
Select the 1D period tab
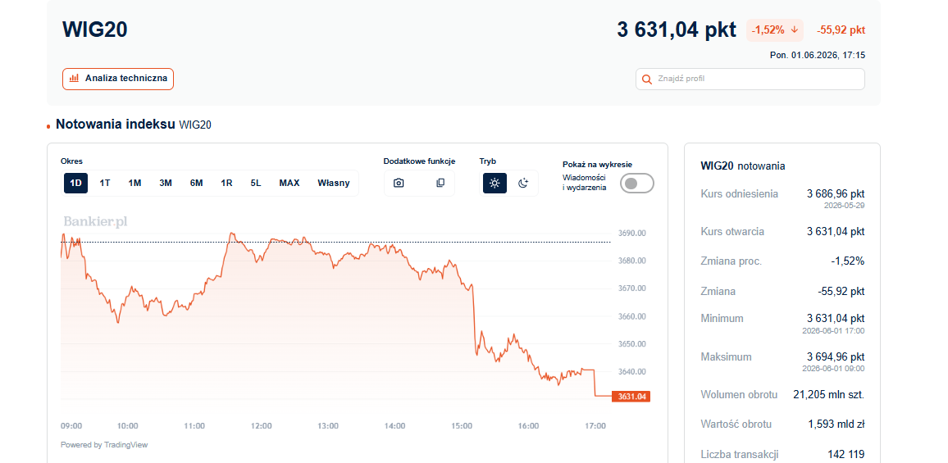(76, 183)
